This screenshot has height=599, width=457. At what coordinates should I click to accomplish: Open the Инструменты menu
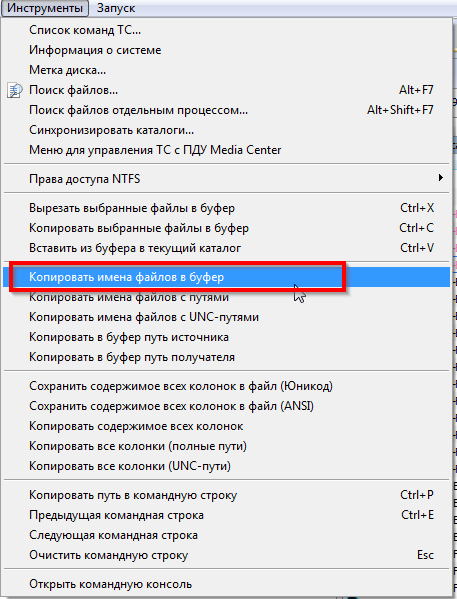pyautogui.click(x=45, y=8)
